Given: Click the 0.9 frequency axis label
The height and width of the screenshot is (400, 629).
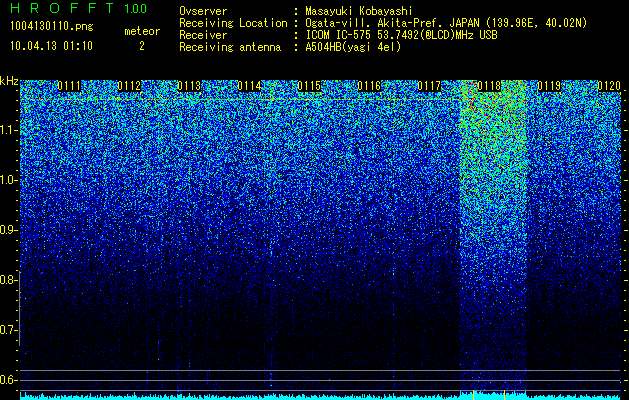Looking at the screenshot, I should [x=8, y=230].
